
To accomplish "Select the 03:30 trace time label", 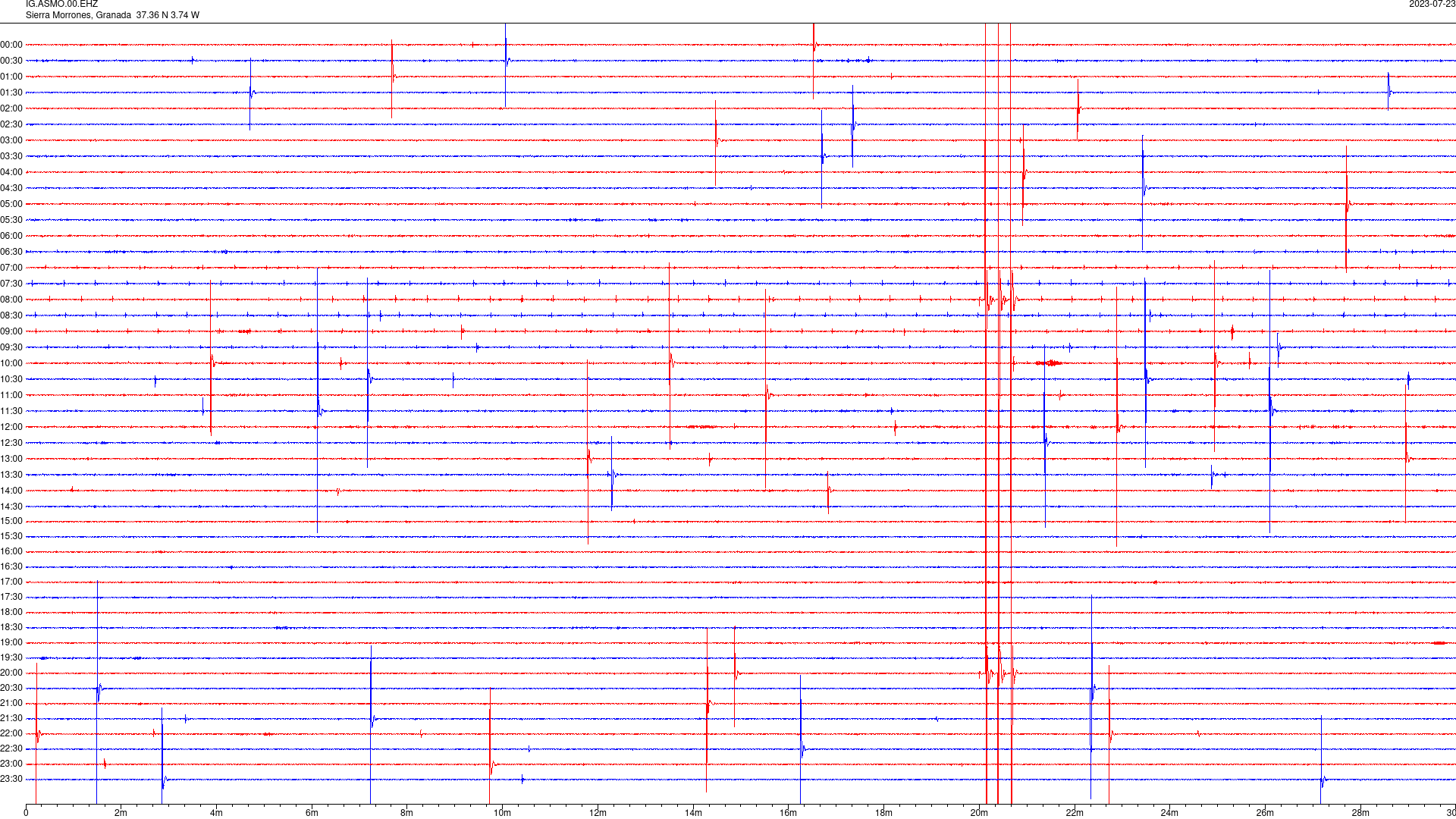I will [x=11, y=156].
